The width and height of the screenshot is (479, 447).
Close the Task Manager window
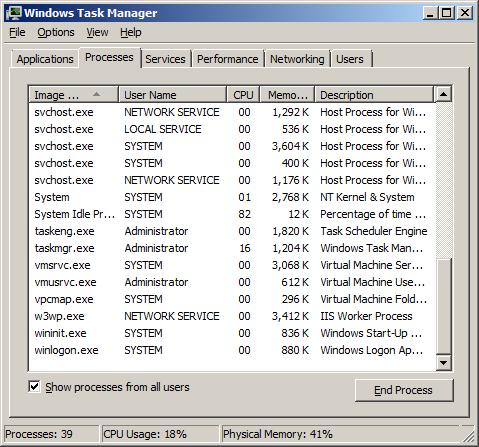point(465,13)
